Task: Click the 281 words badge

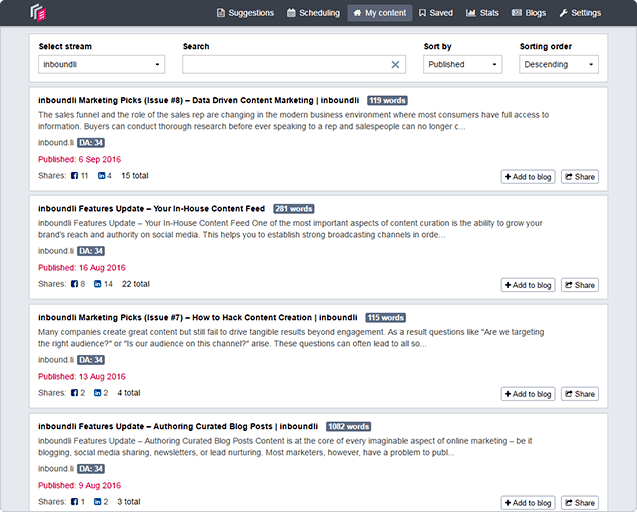Action: pyautogui.click(x=294, y=209)
